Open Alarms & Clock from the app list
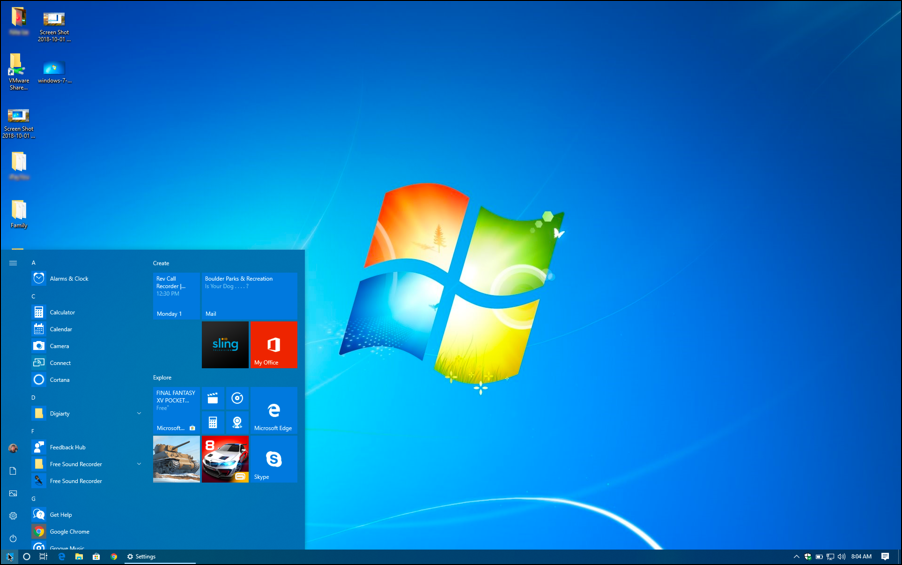 (x=86, y=278)
